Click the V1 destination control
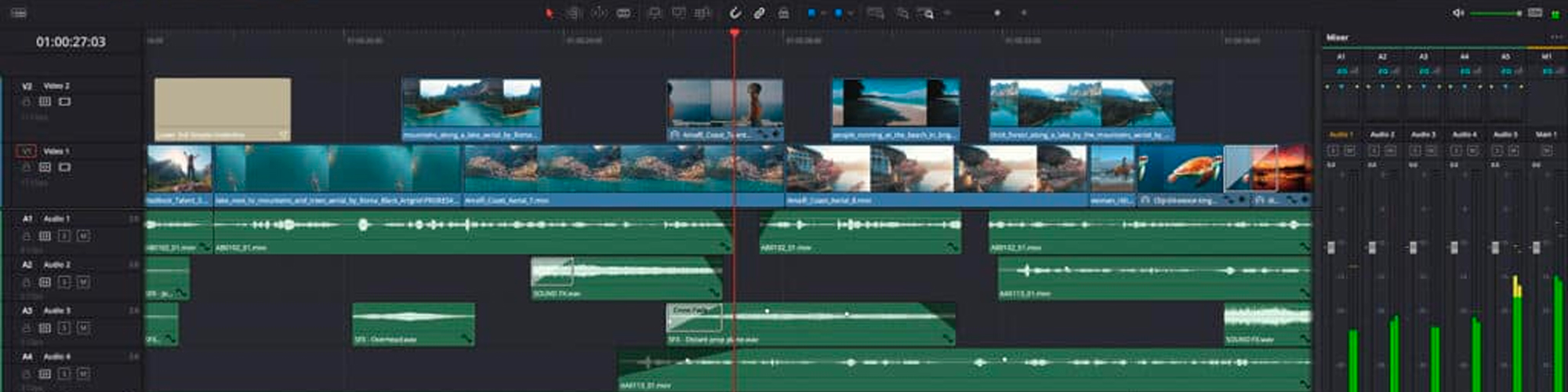The height and width of the screenshot is (392, 1568). coord(26,151)
